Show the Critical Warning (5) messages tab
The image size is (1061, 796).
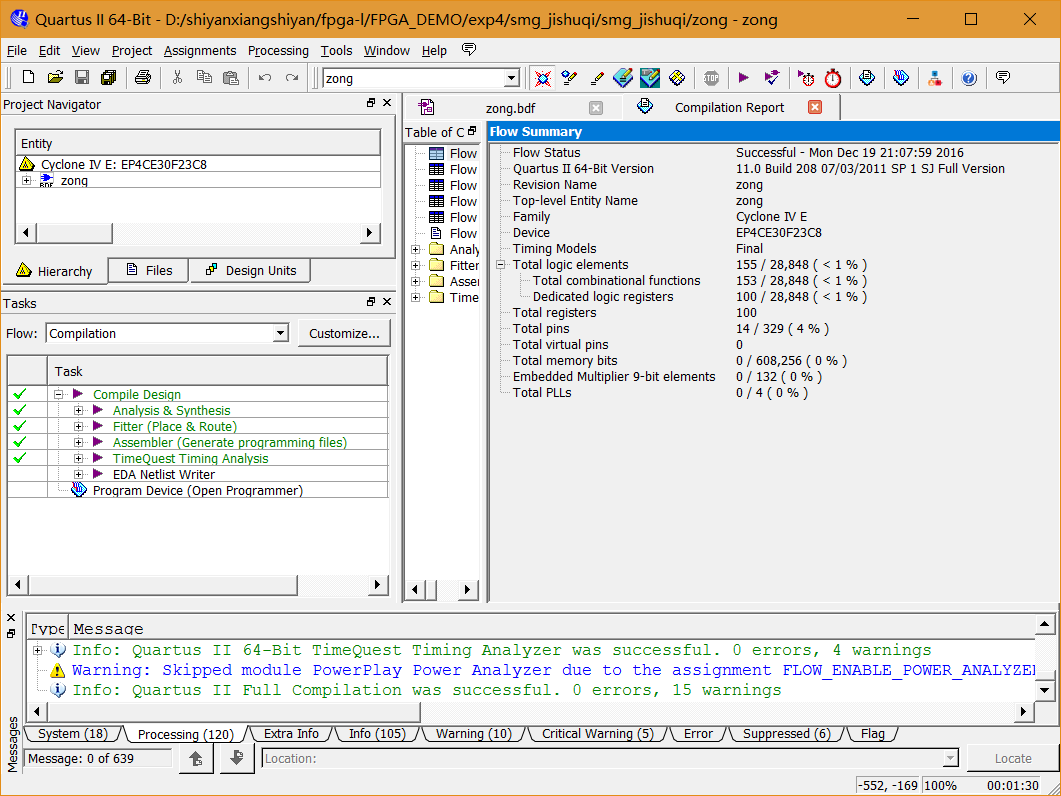point(597,734)
